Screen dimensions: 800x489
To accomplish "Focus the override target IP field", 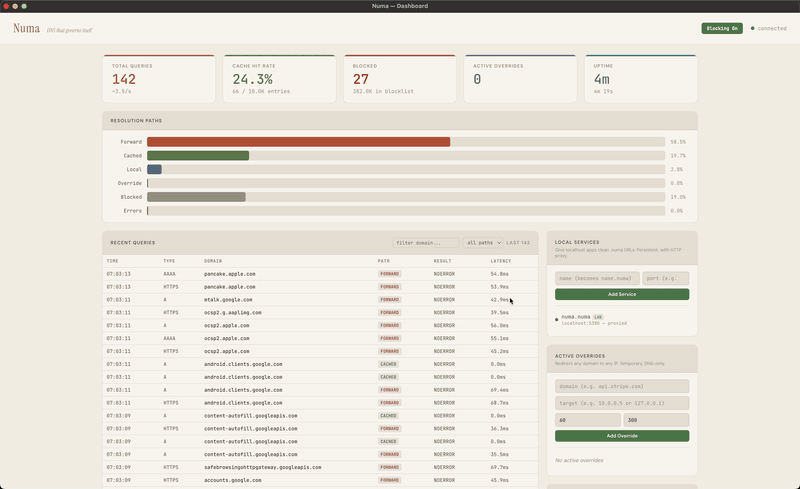I will (x=622, y=401).
